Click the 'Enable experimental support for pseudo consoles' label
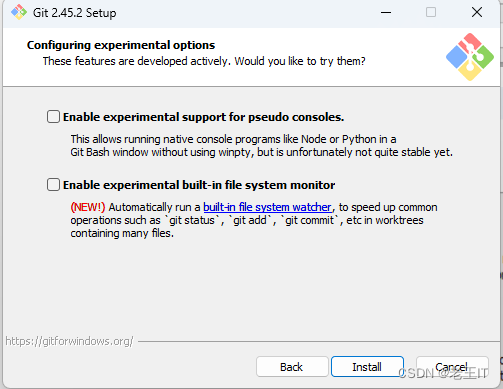 (x=203, y=117)
